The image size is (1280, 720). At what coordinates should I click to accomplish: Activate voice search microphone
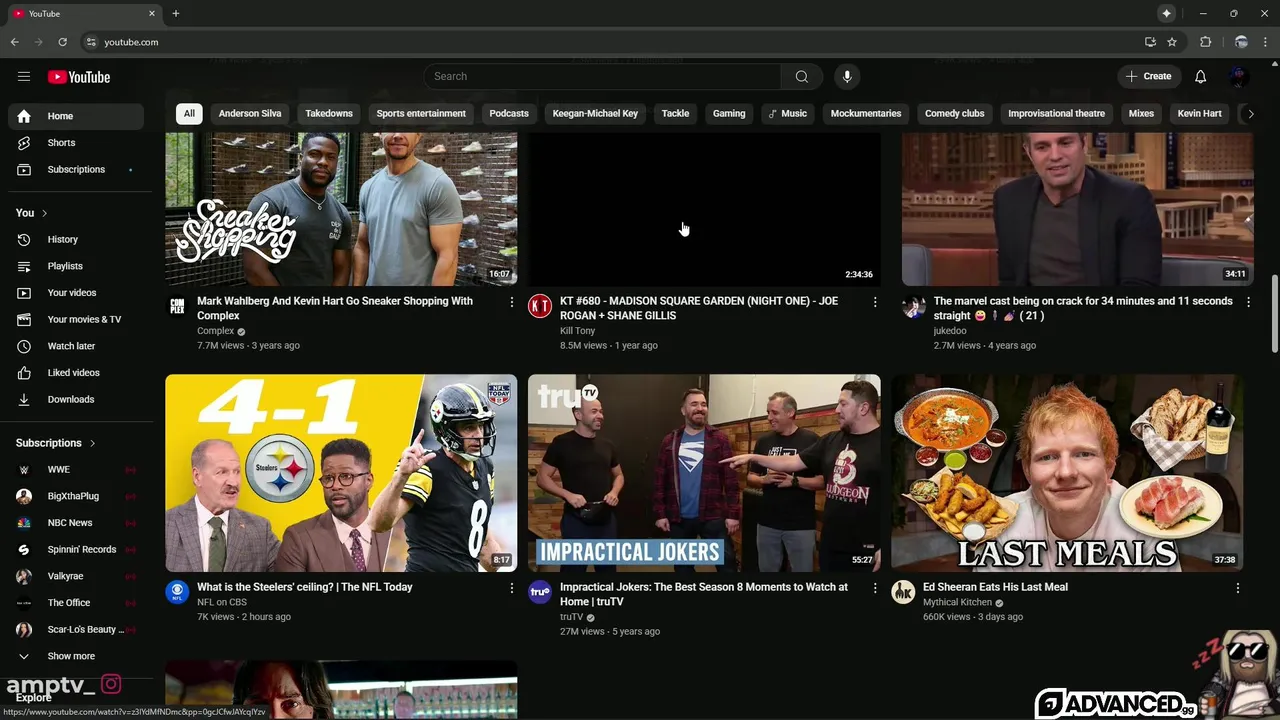point(847,77)
